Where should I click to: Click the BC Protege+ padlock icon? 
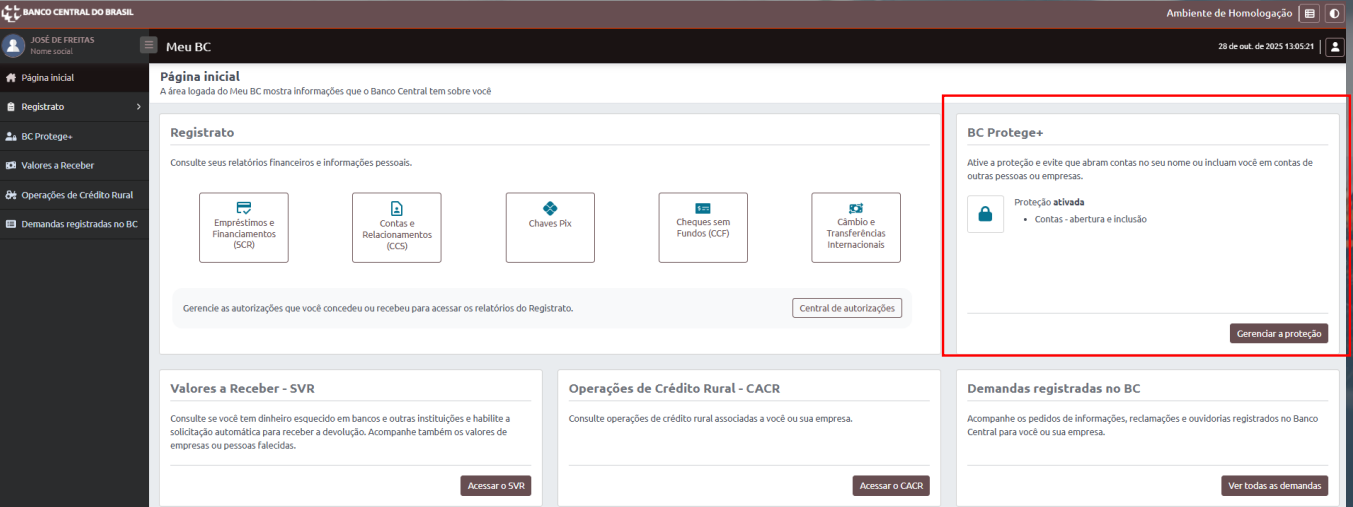985,214
